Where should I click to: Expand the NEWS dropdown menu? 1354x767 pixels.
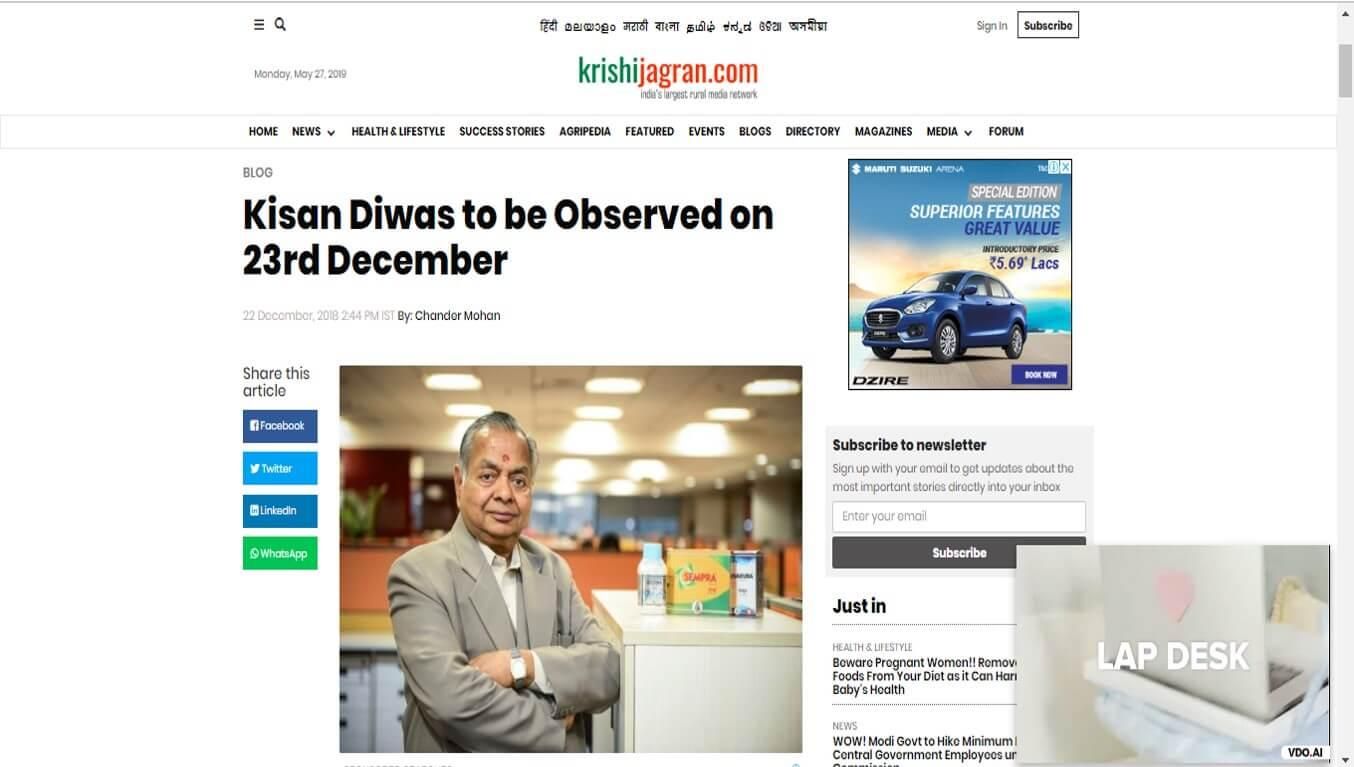[x=314, y=132]
